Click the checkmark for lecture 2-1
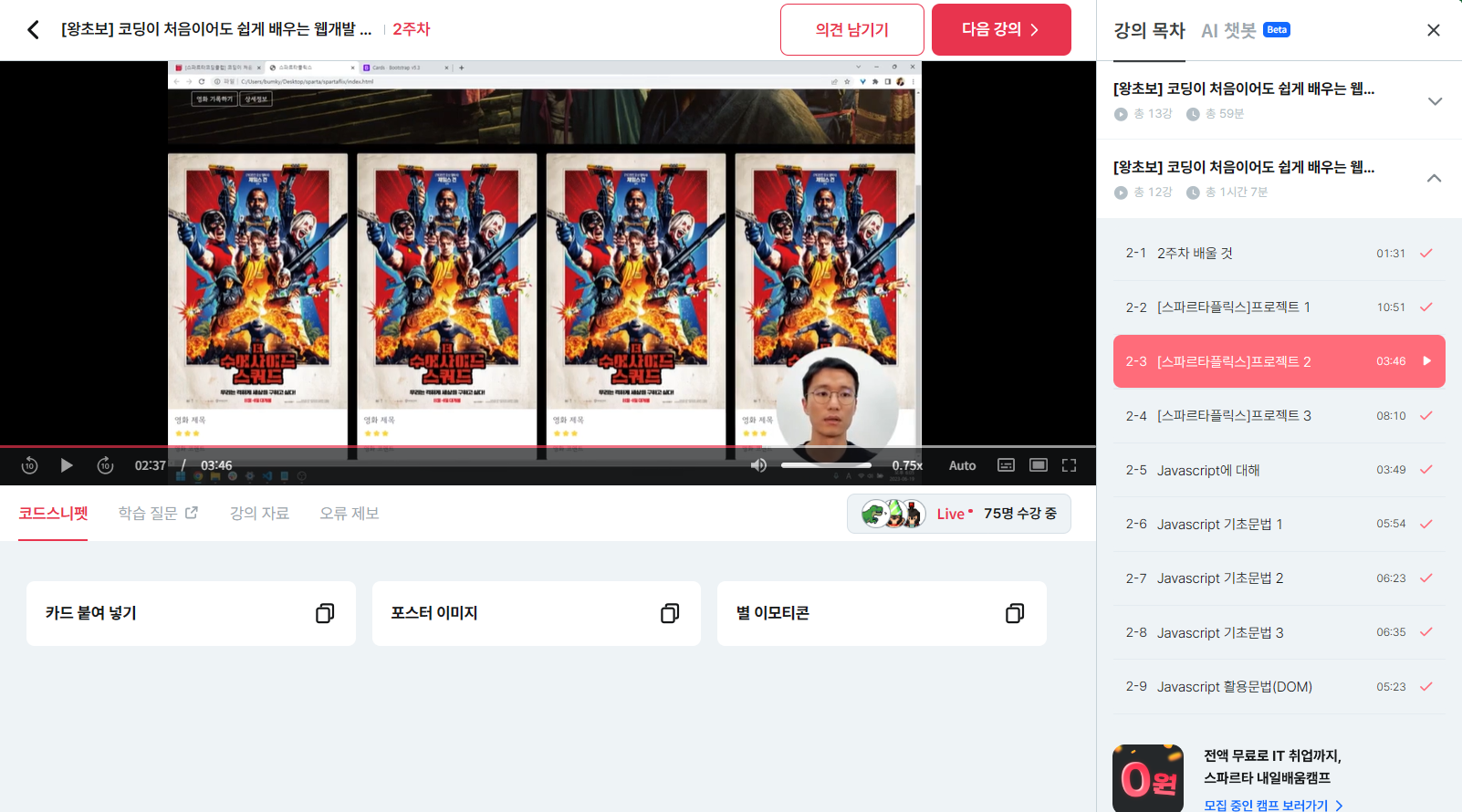 coord(1426,253)
